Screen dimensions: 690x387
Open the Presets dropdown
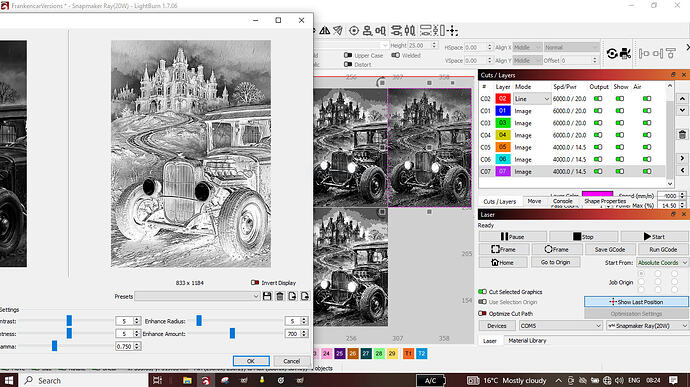[197, 296]
